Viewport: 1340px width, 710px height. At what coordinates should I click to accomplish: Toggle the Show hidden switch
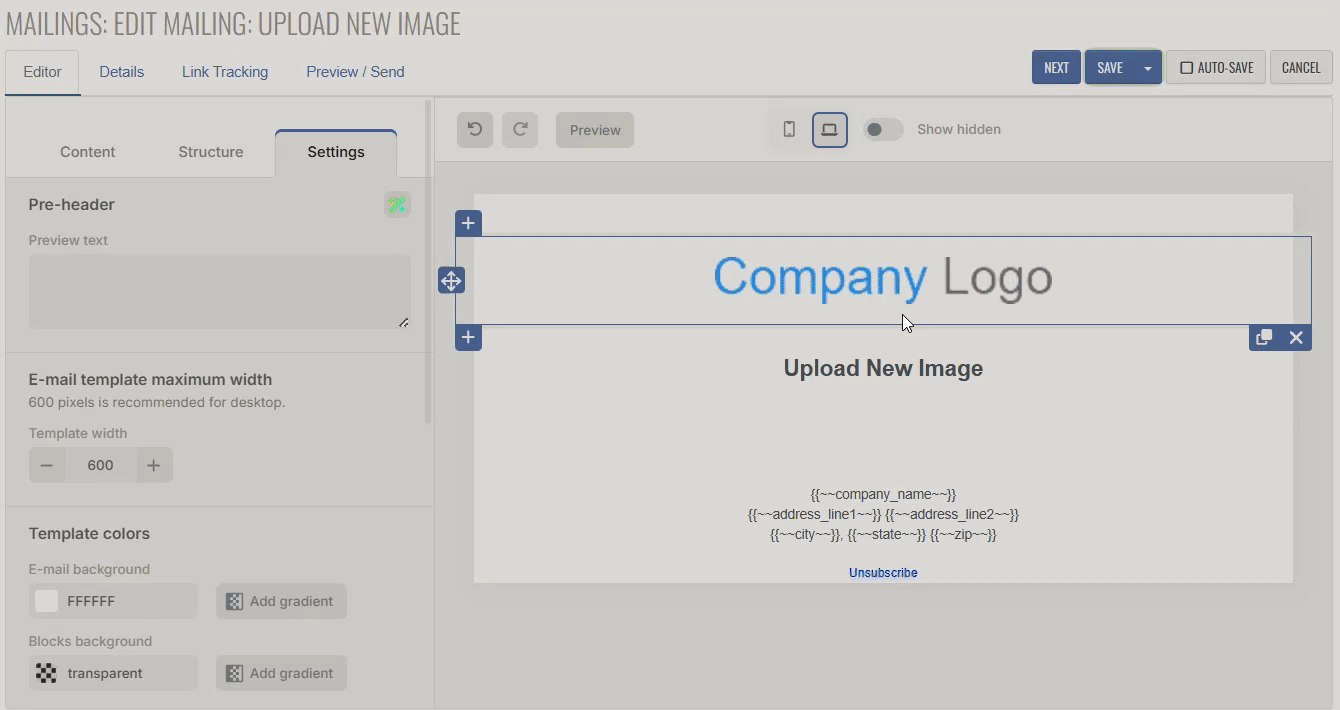coord(883,130)
